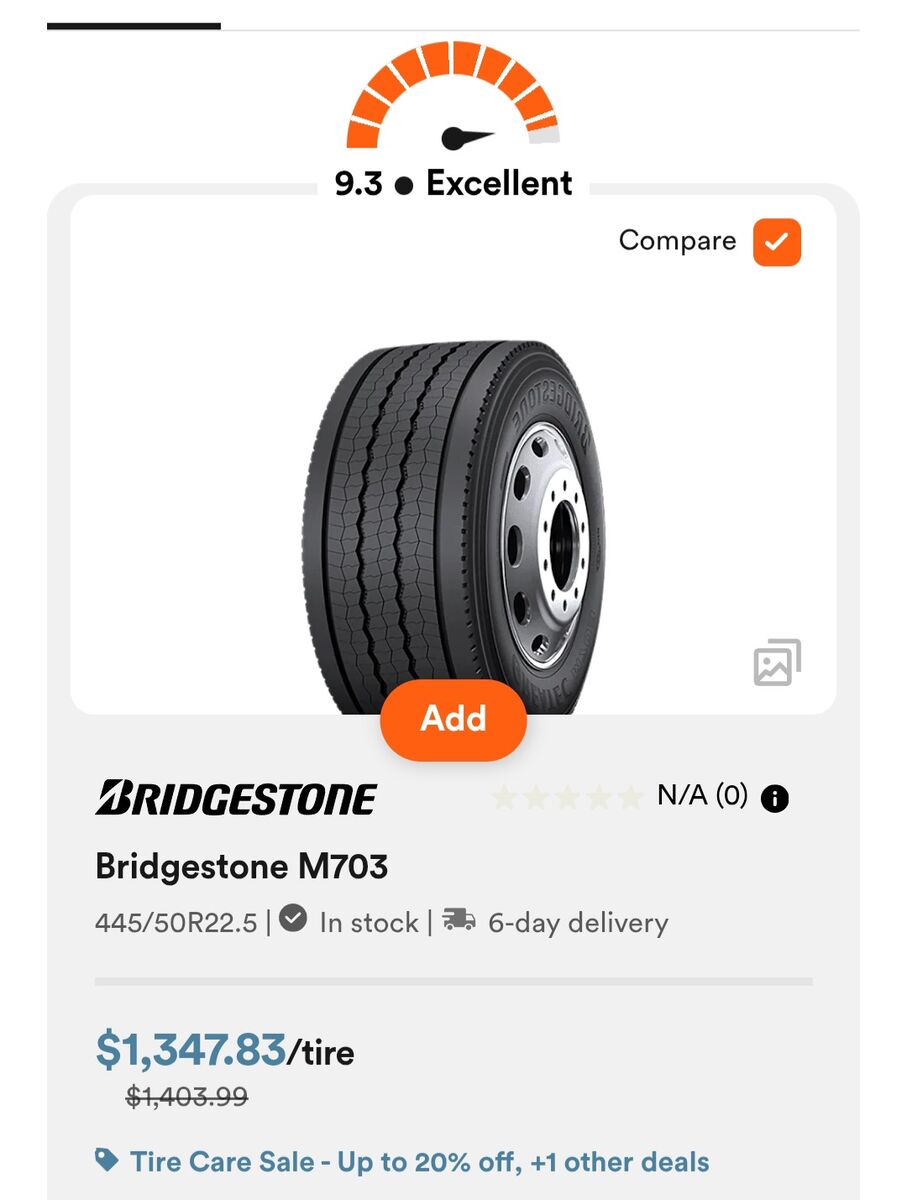Click the five-star rating row
Viewport: 907px width, 1200px height.
567,798
